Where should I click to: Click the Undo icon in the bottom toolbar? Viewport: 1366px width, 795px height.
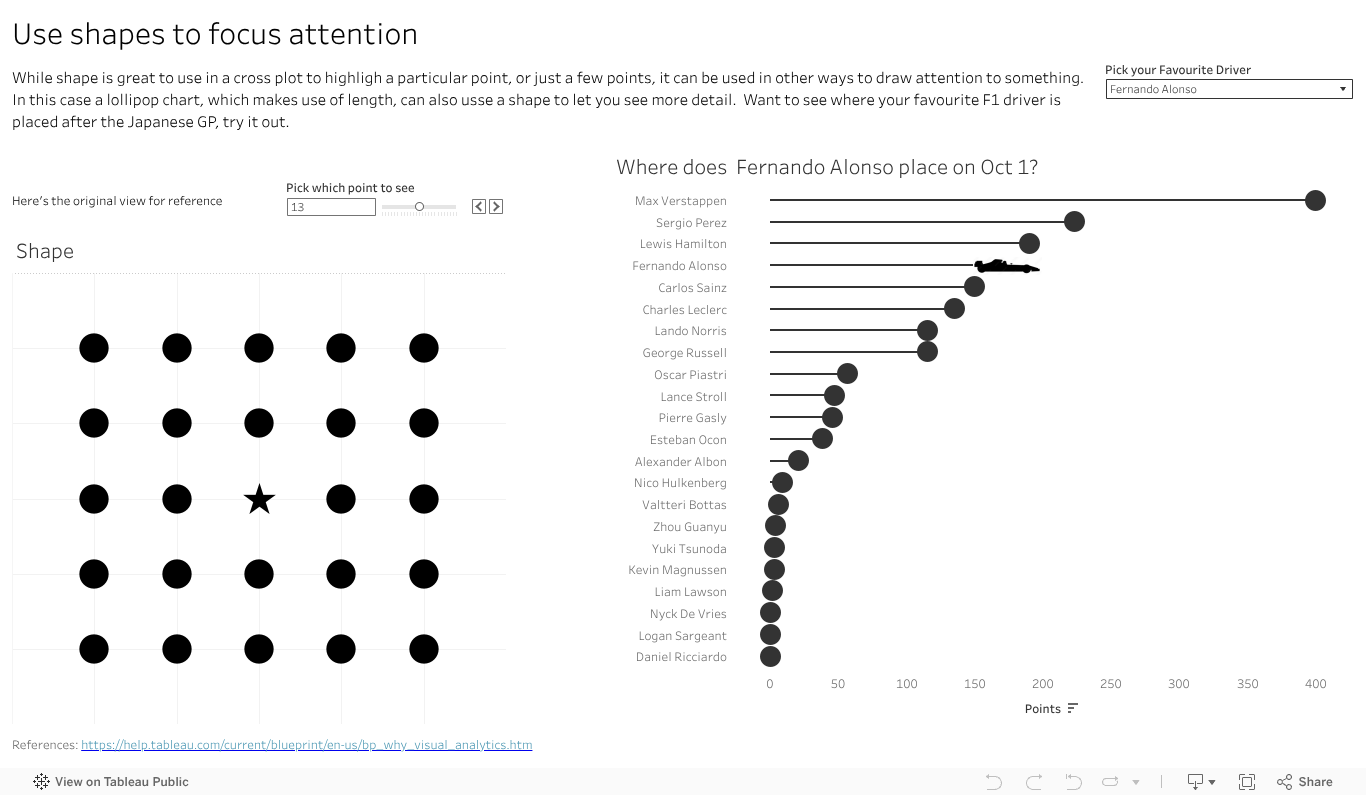(x=992, y=781)
